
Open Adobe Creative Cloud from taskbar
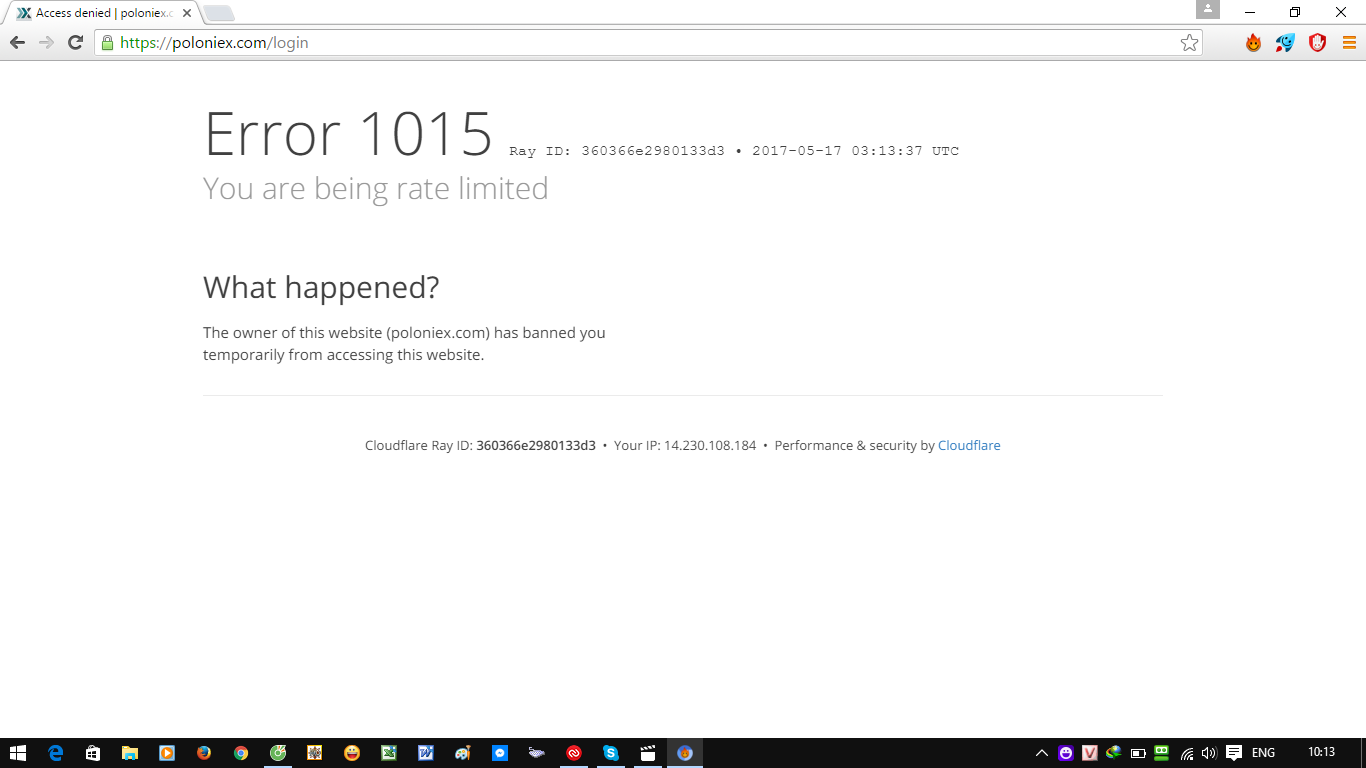[574, 753]
